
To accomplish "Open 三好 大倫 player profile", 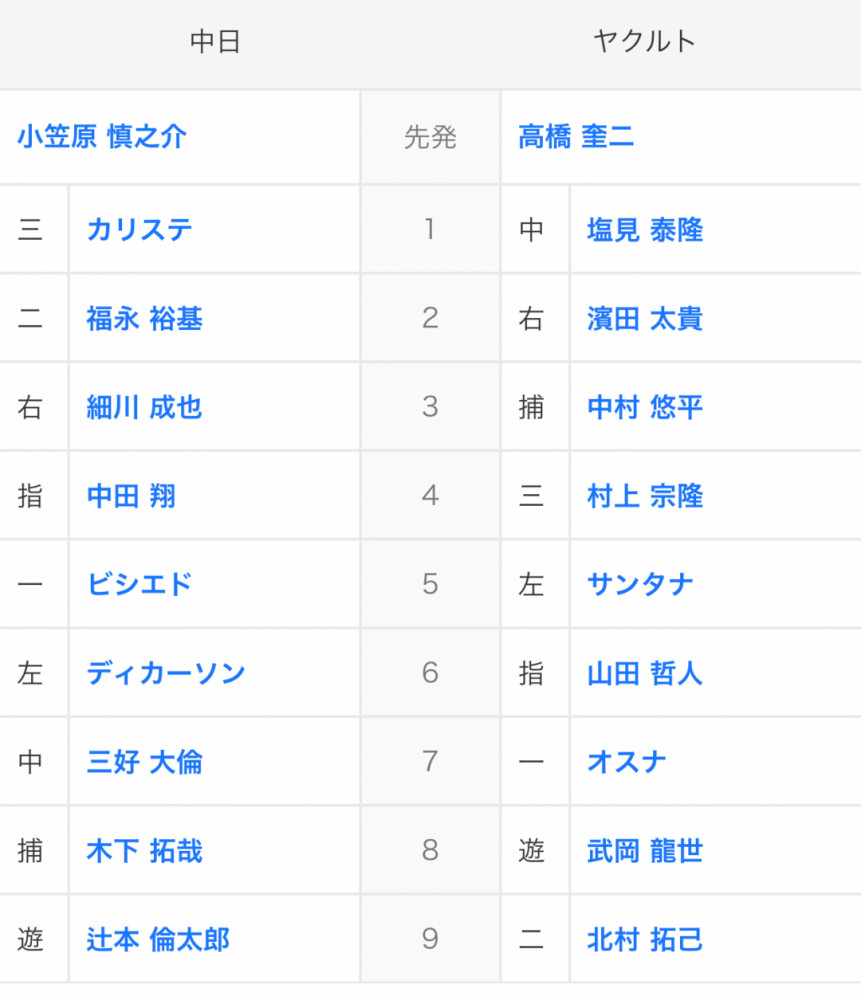I will pos(145,761).
